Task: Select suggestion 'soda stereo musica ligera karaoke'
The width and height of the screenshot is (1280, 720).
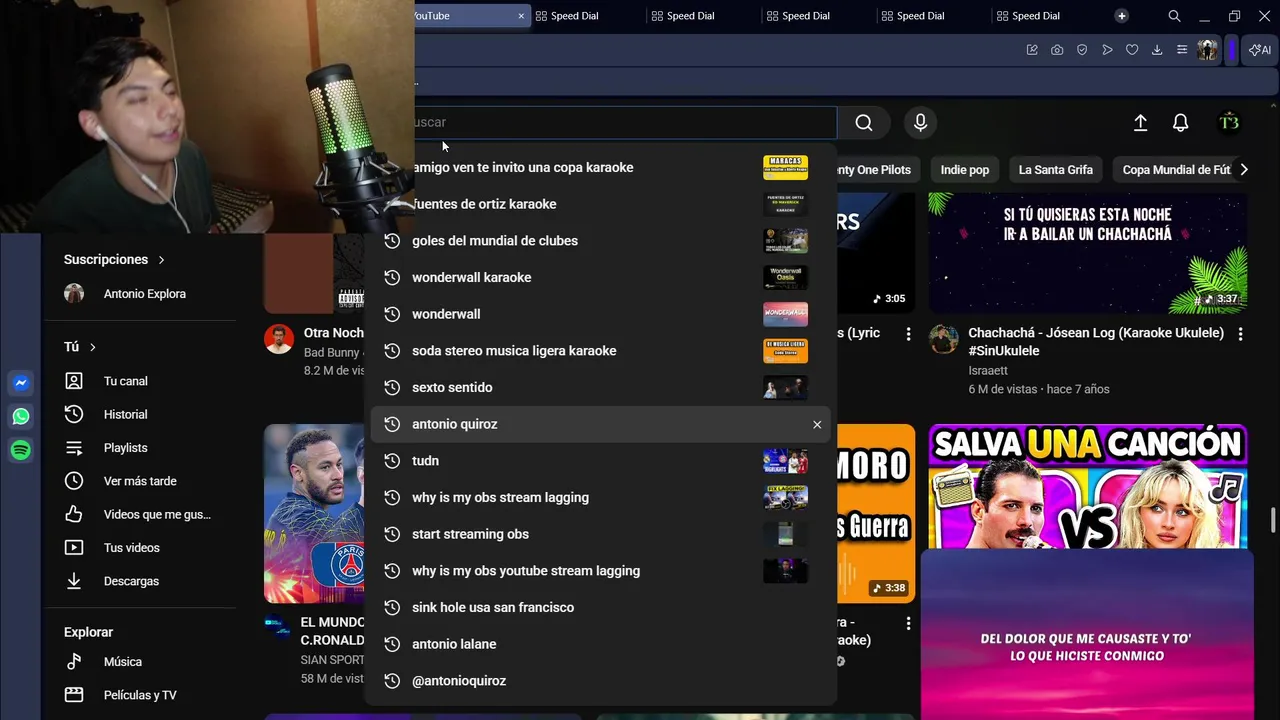Action: [603, 351]
